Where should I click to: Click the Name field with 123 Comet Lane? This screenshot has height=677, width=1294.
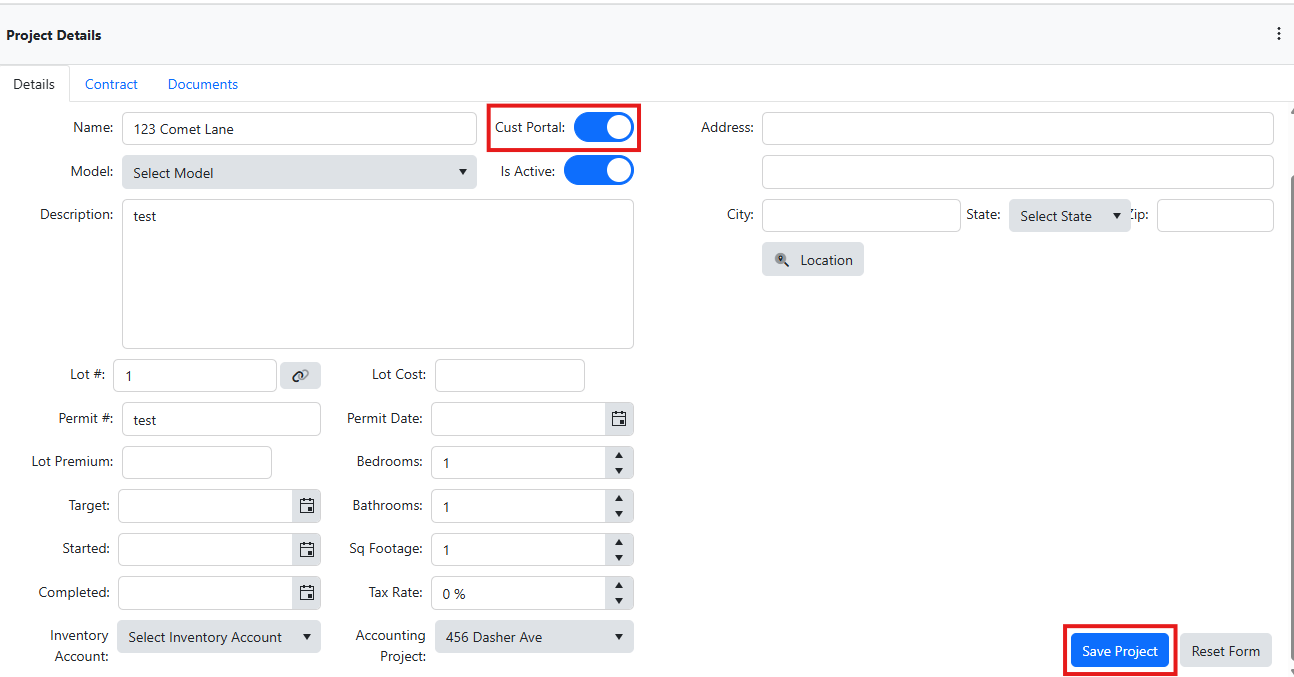coord(299,128)
